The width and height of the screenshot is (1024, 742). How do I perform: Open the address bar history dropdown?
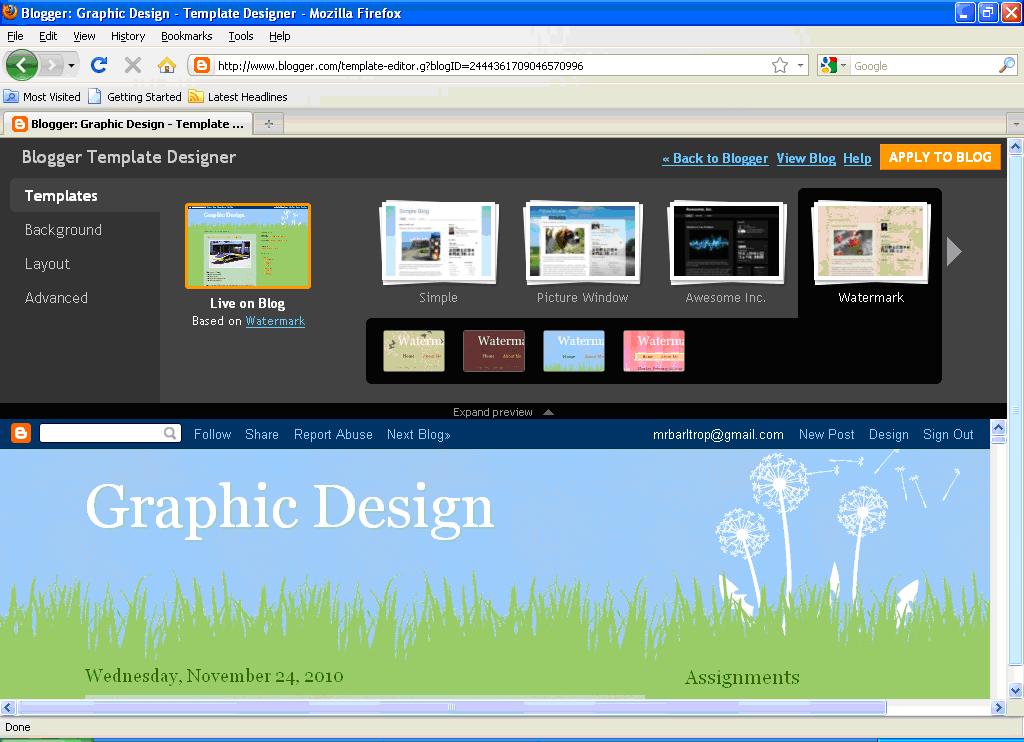pyautogui.click(x=800, y=65)
